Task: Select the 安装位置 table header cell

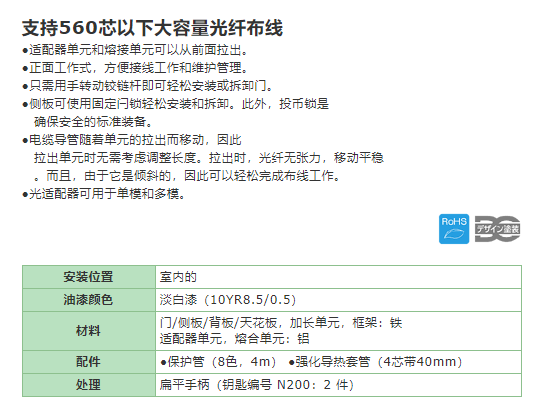Action: [x=89, y=277]
